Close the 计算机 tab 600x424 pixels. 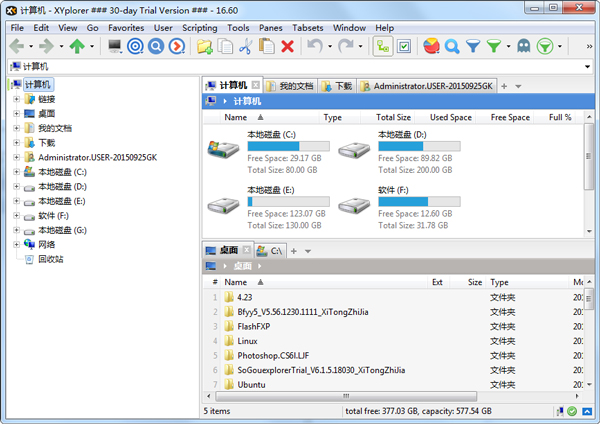coord(256,85)
